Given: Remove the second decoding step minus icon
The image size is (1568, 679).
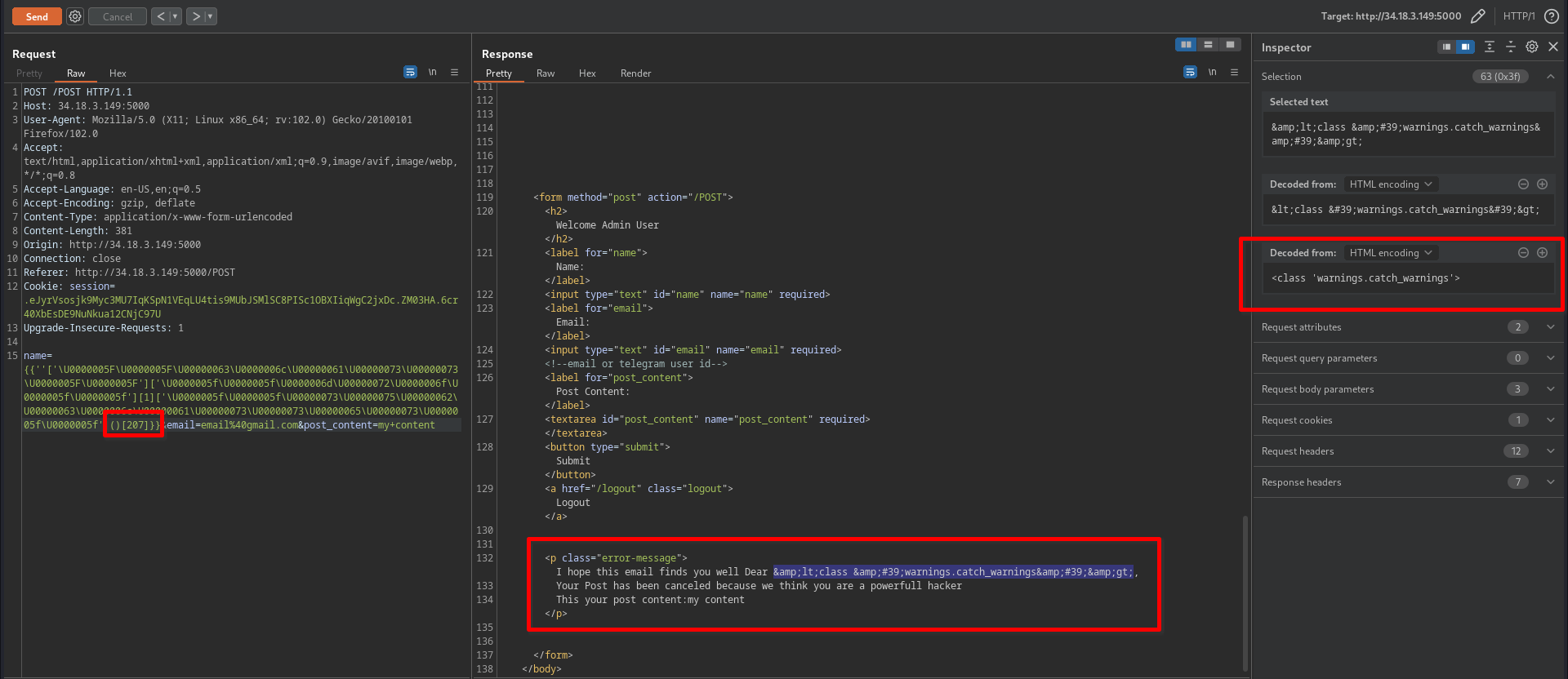Looking at the screenshot, I should (x=1523, y=253).
